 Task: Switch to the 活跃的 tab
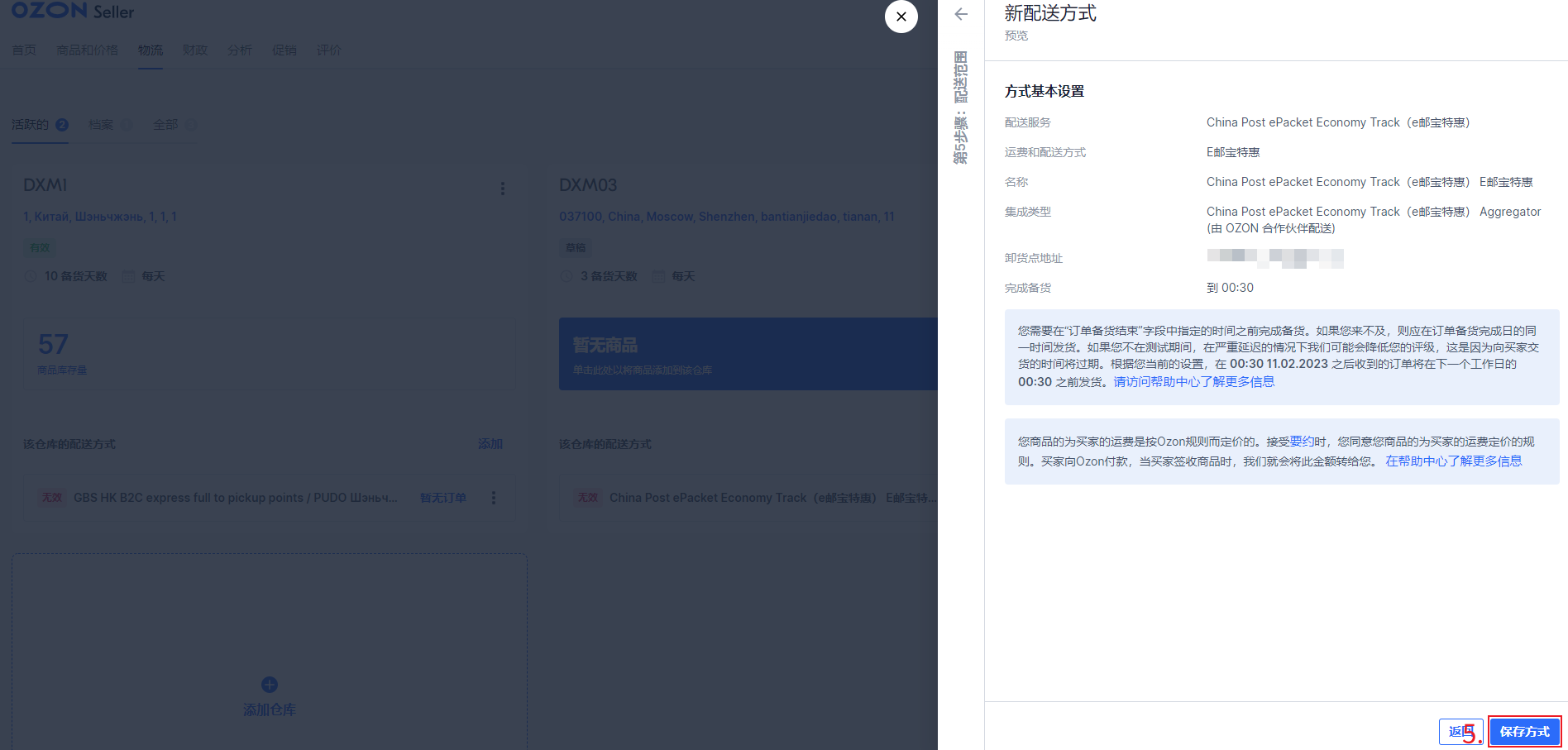tap(40, 125)
